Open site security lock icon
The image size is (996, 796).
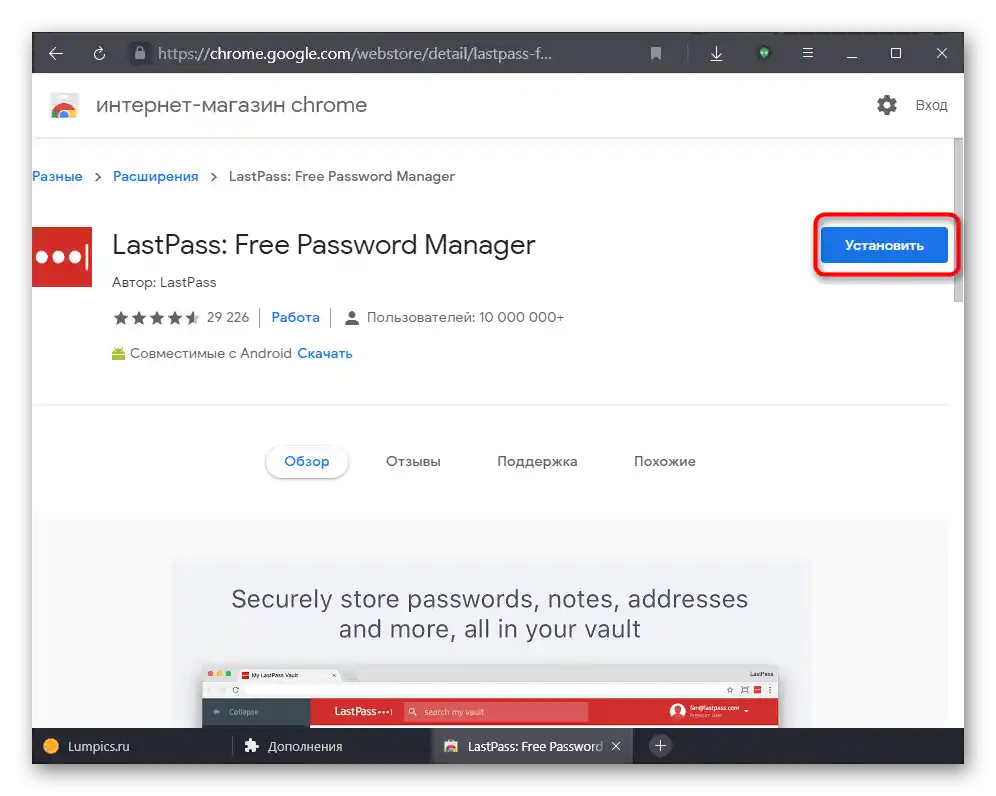(x=140, y=53)
